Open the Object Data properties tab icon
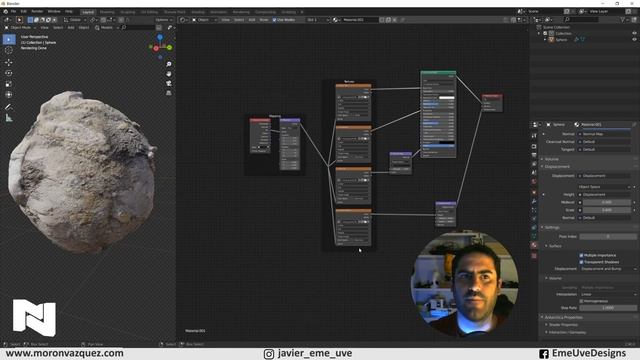The image size is (640, 360). coord(534,236)
